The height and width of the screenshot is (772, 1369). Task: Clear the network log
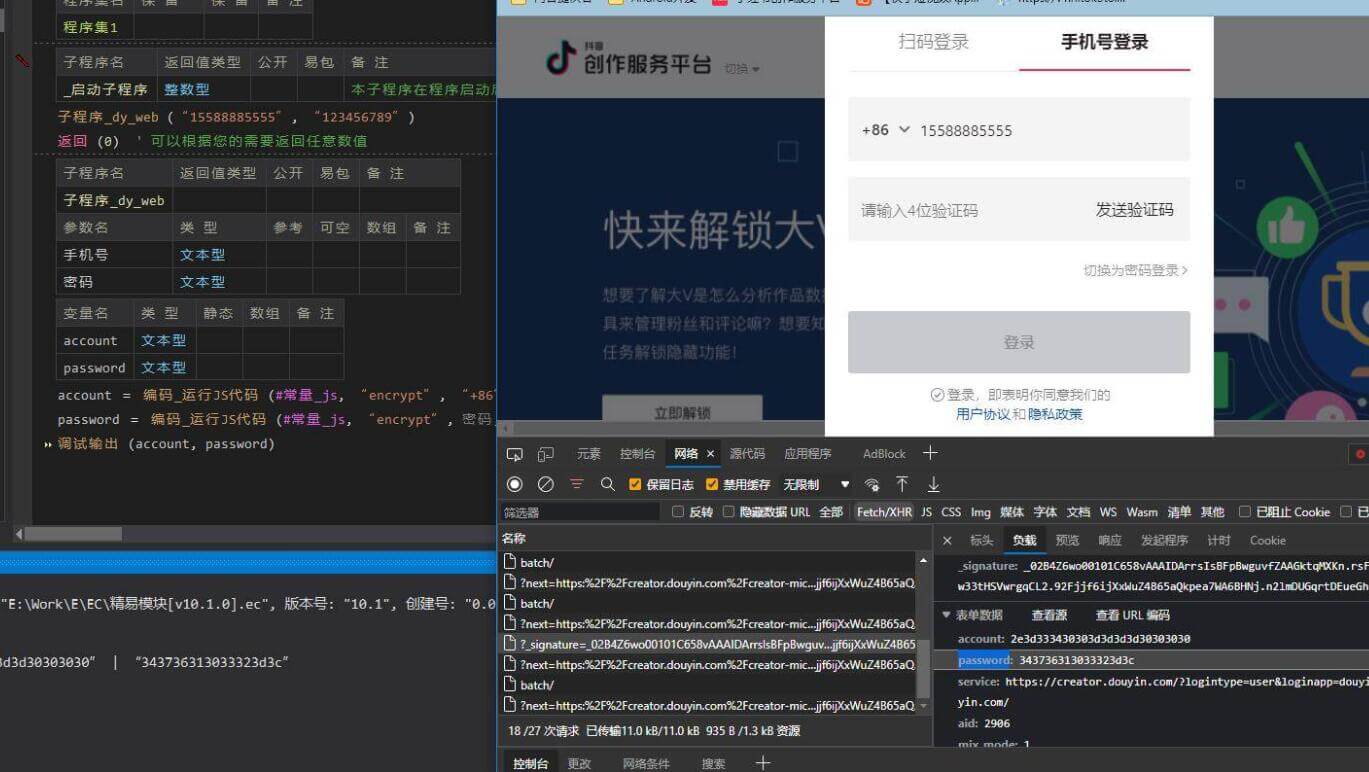click(546, 484)
